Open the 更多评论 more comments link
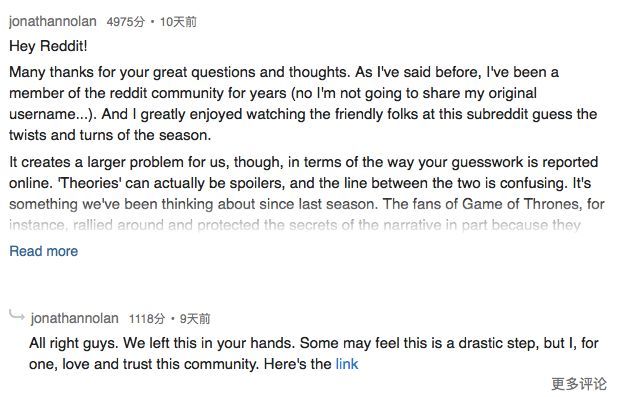 point(579,384)
